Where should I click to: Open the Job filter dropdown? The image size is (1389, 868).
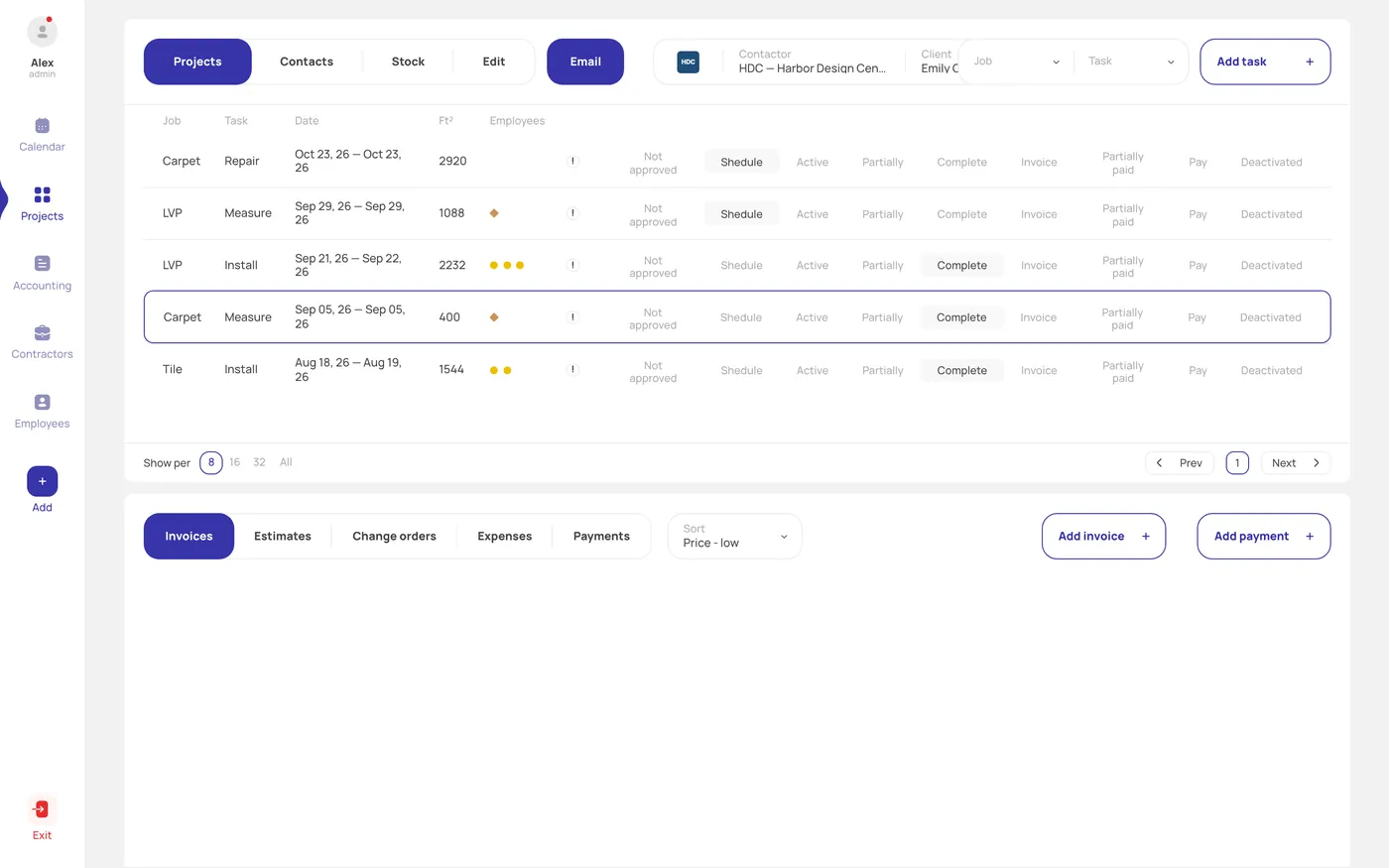[x=1016, y=62]
